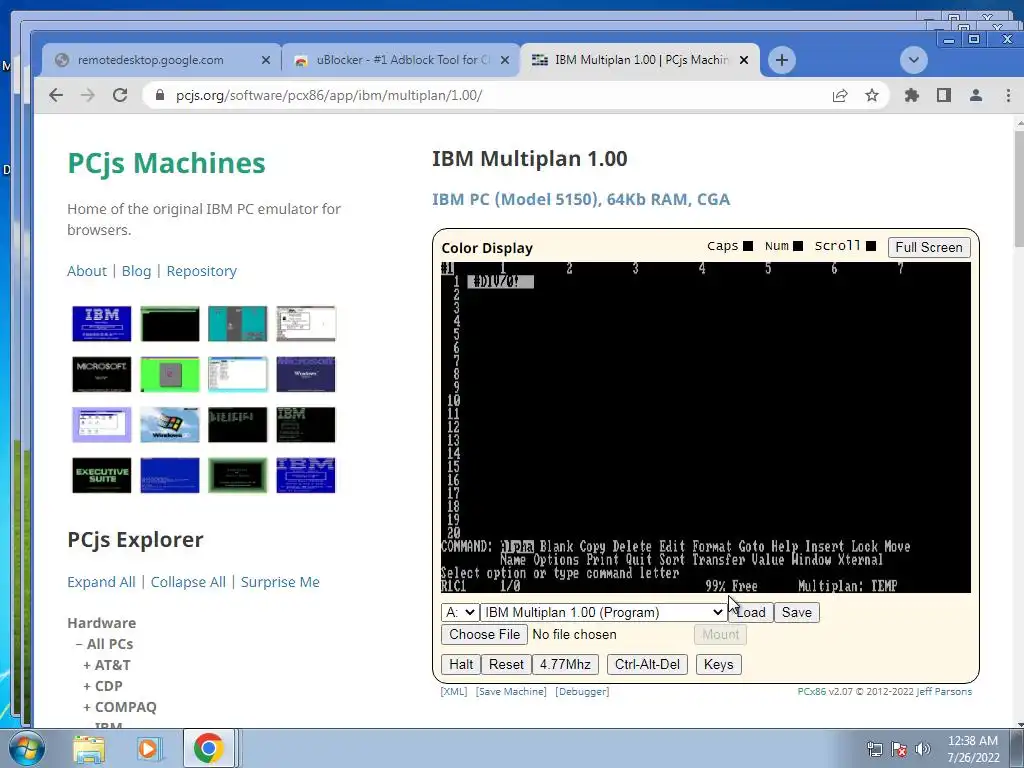Image resolution: width=1024 pixels, height=768 pixels.
Task: Open the Repository link
Action: pyautogui.click(x=201, y=271)
